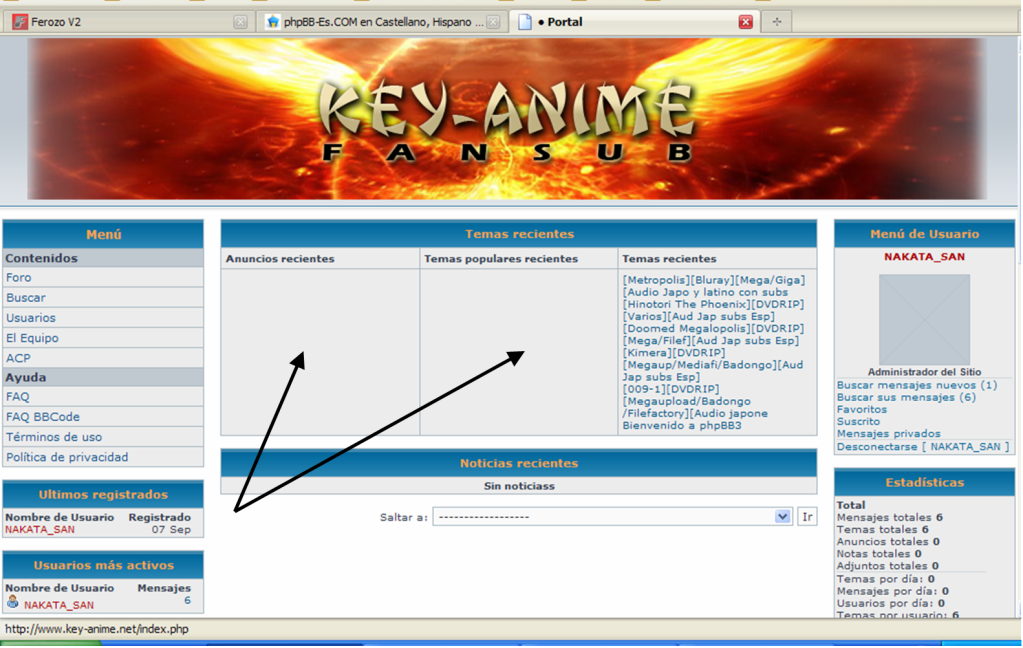This screenshot has height=648, width=1023.
Task: Open the ACP admin link
Action: coord(18,358)
